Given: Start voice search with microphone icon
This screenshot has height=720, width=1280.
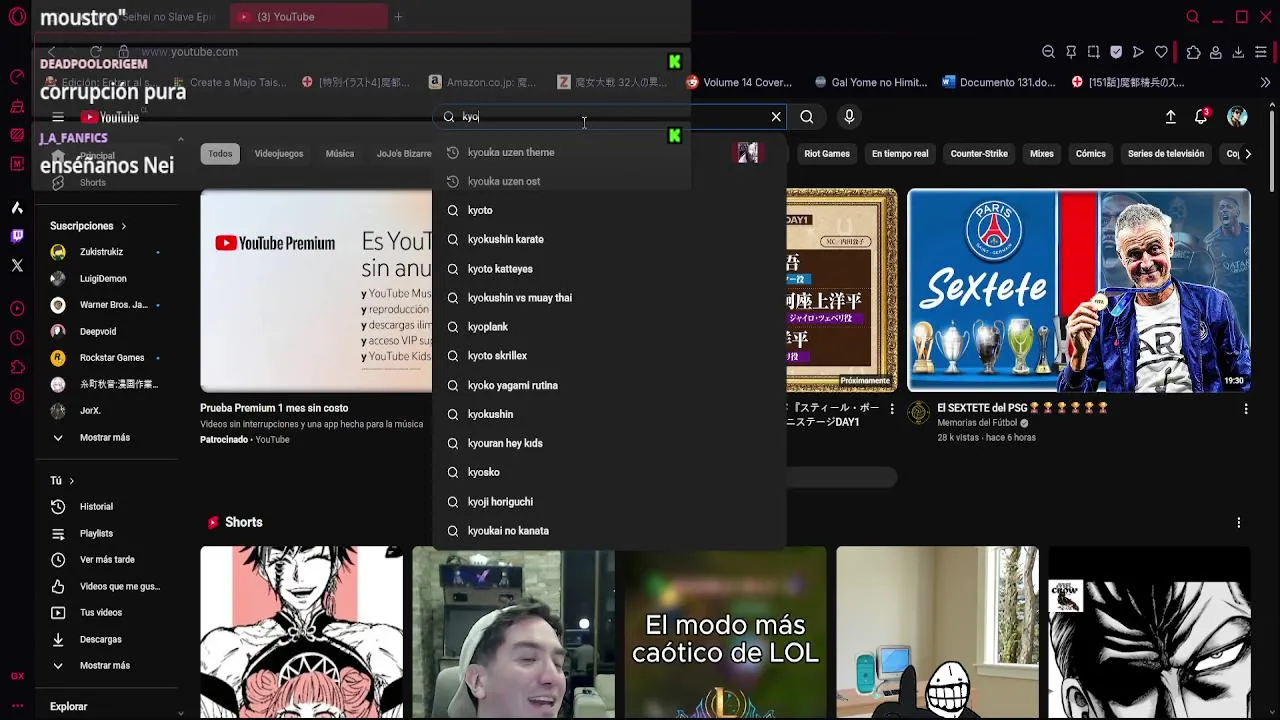Looking at the screenshot, I should pos(849,117).
